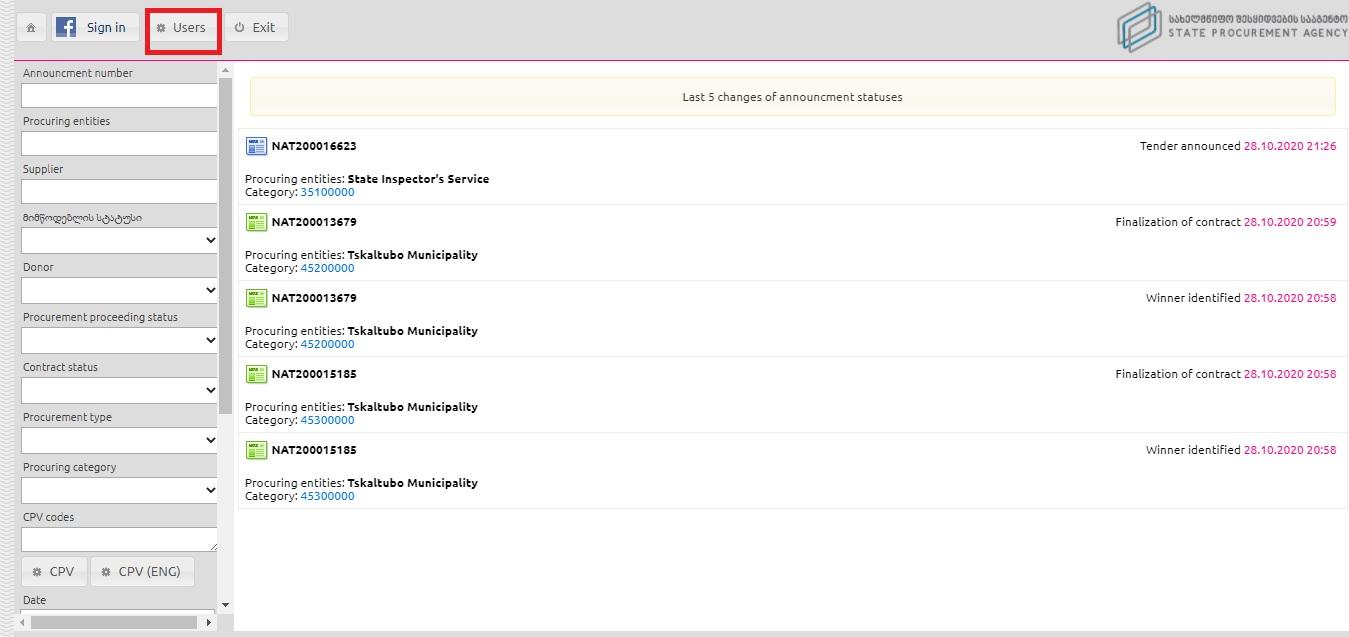Click the first NAT200015185 green document icon
The width and height of the screenshot is (1349, 637).
pos(256,374)
